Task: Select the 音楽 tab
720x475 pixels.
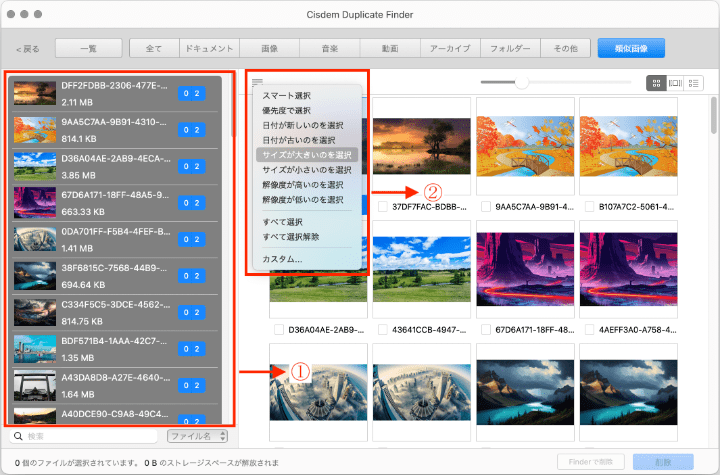Action: [330, 48]
